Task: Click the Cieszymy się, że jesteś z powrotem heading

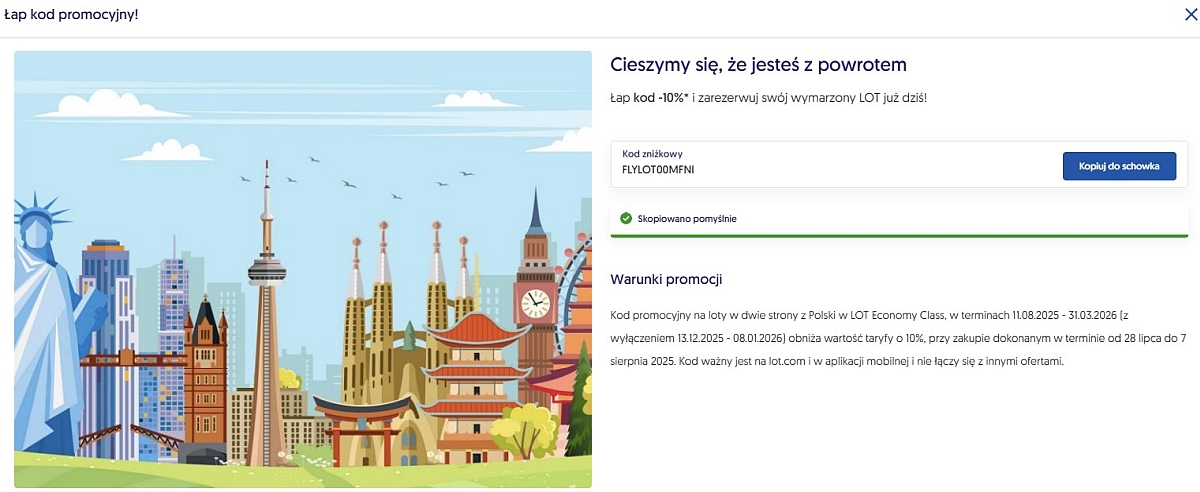Action: click(758, 65)
